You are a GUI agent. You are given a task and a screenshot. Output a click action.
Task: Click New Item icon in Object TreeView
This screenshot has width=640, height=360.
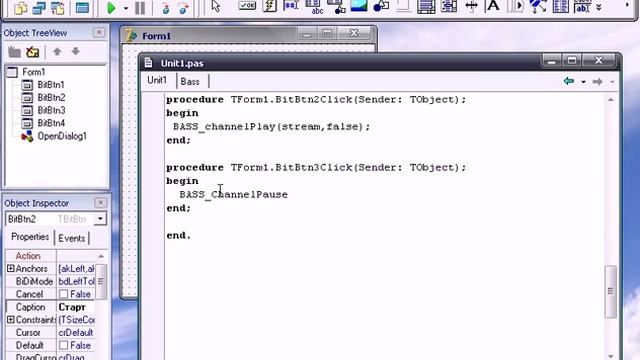point(14,52)
